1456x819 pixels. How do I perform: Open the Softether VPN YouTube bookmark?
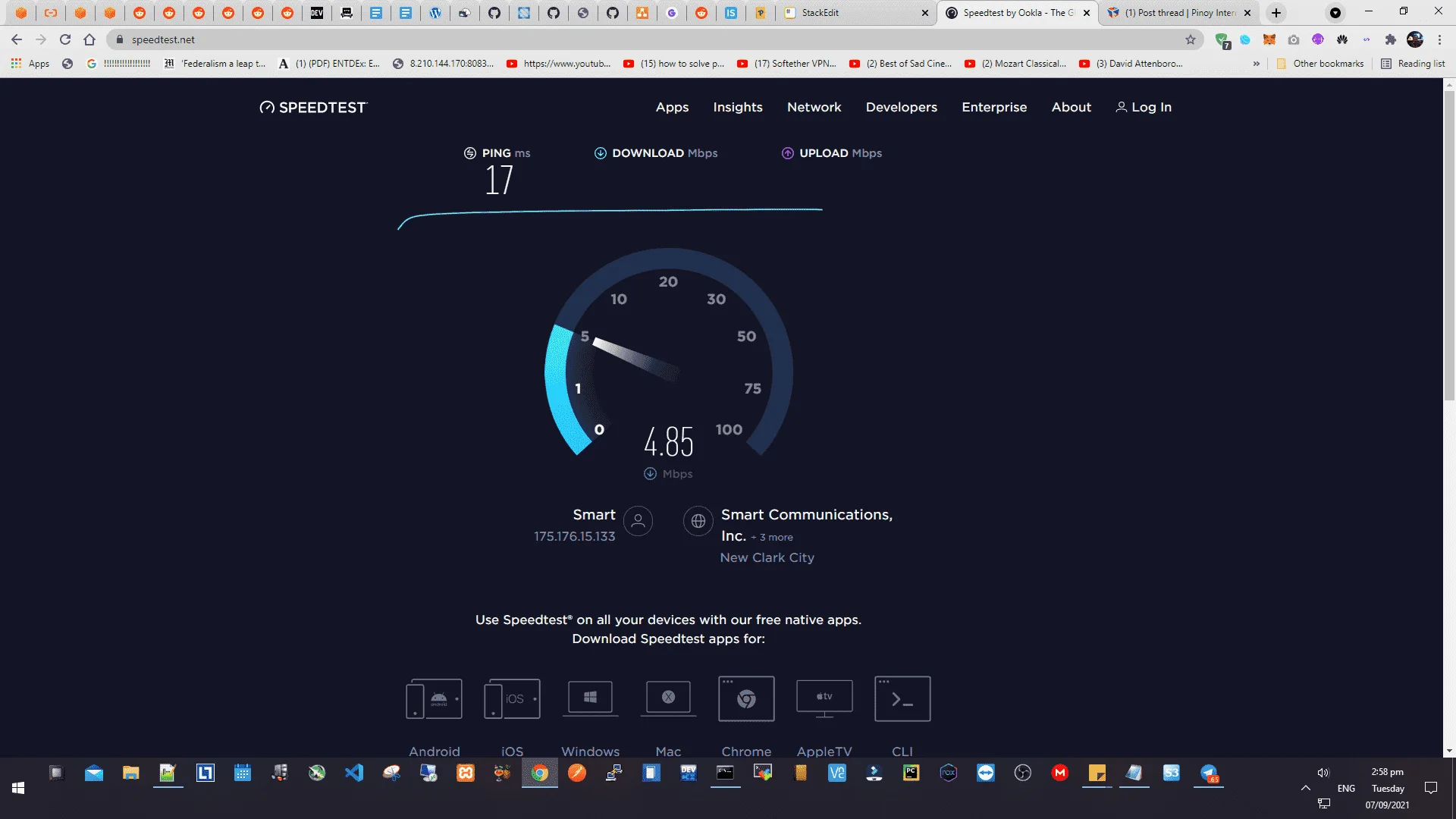(786, 64)
